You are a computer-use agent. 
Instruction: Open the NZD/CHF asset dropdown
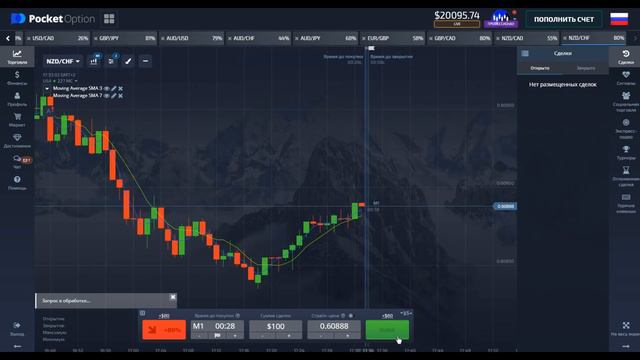point(62,61)
